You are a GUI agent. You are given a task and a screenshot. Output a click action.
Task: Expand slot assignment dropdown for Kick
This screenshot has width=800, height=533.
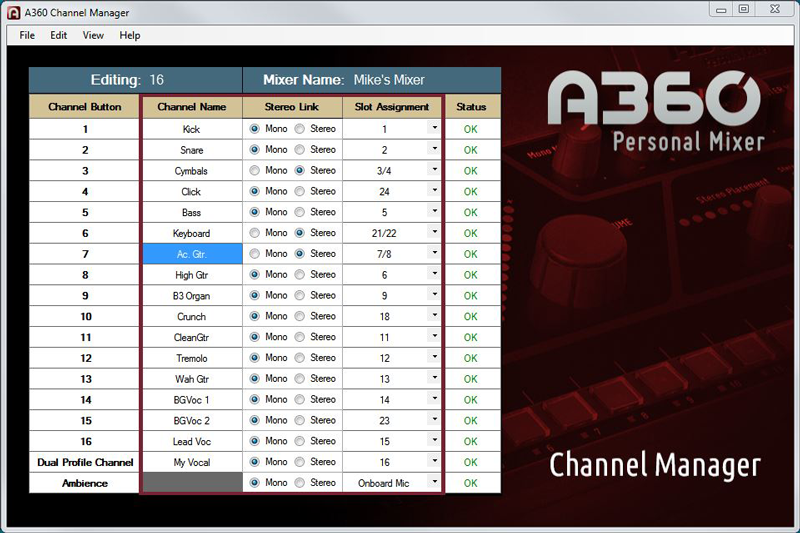[x=434, y=129]
